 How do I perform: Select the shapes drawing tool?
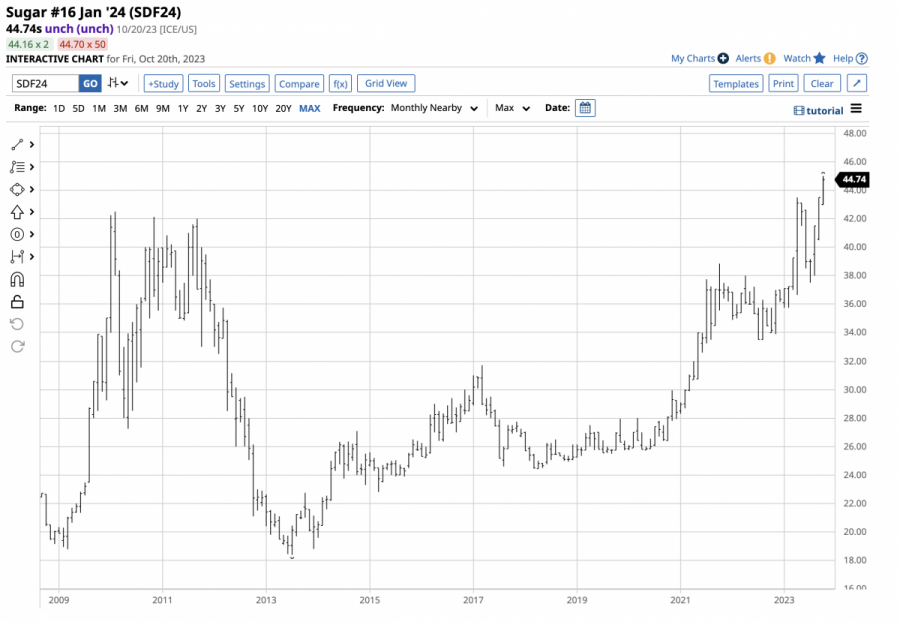tap(17, 189)
